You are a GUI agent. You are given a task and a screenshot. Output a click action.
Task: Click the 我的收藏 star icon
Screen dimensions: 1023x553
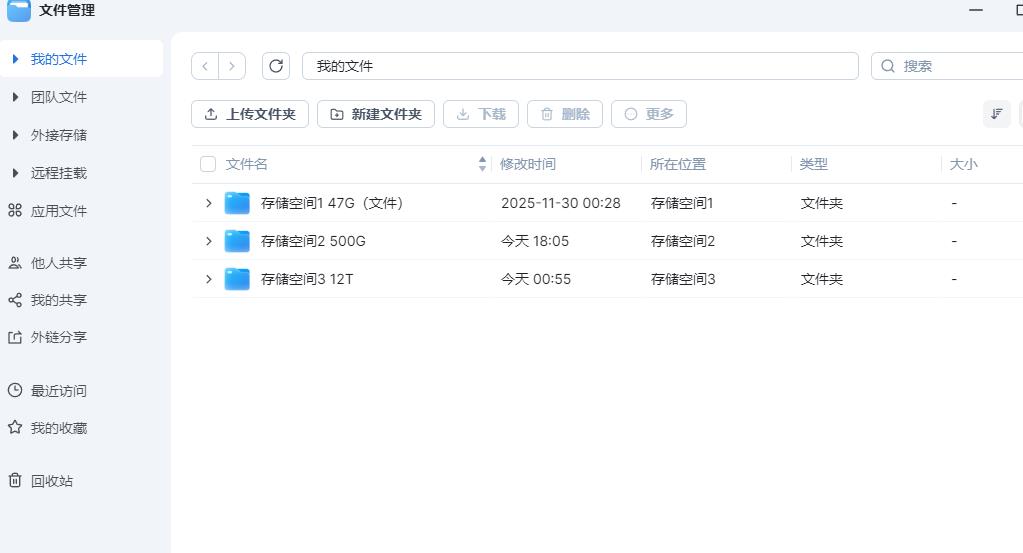tap(15, 427)
